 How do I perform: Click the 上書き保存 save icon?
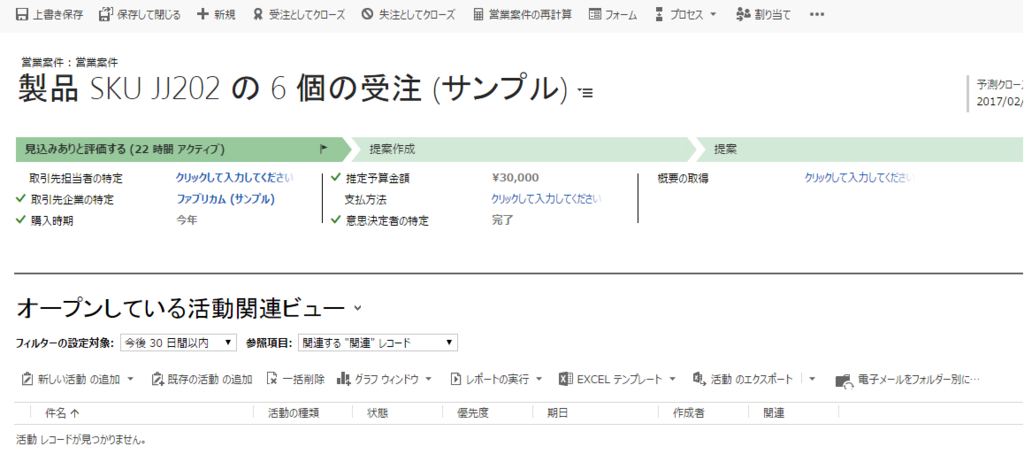point(22,14)
